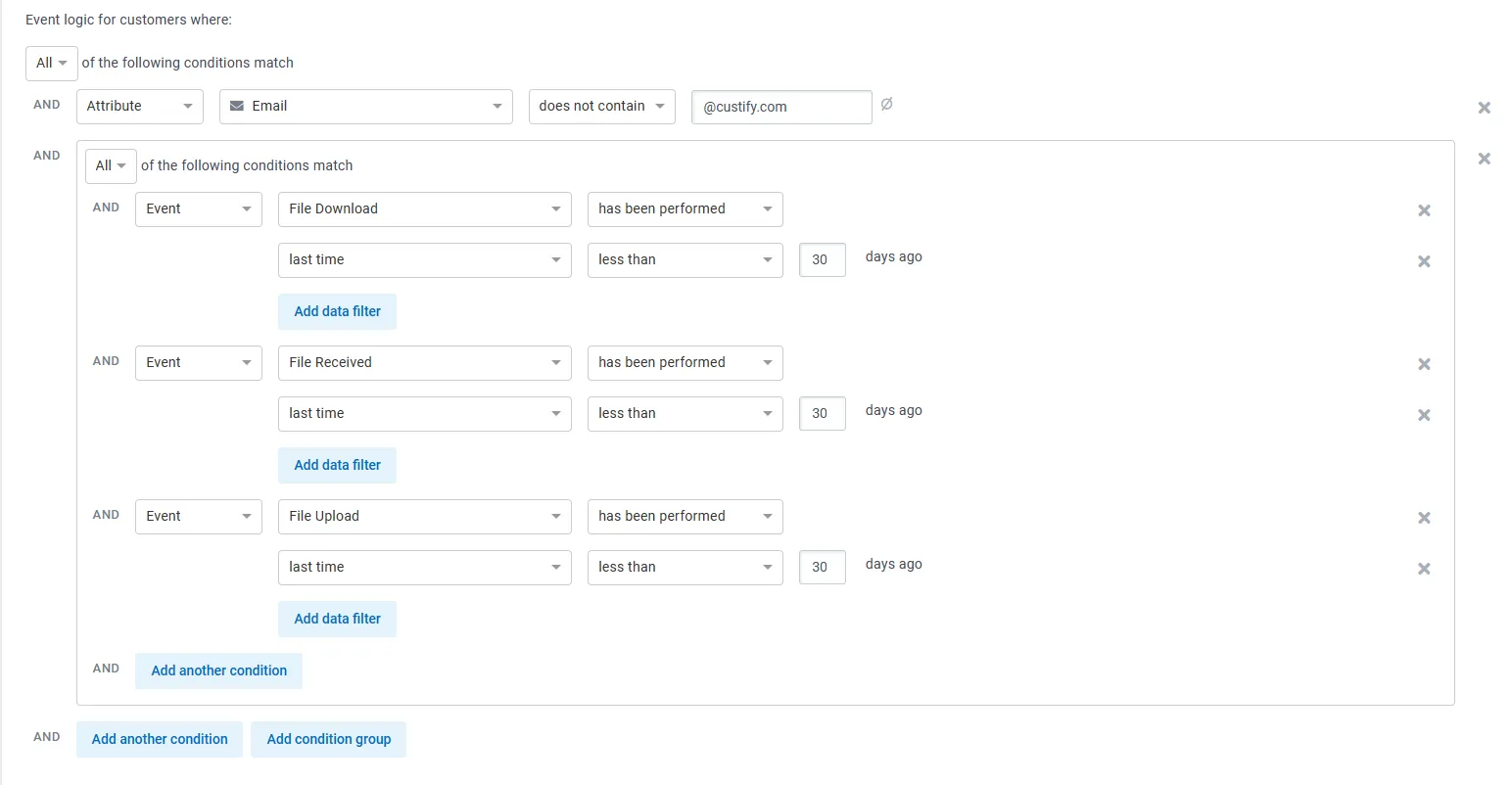The width and height of the screenshot is (1512, 785).
Task: Edit the 30 days field for File Upload
Action: [x=823, y=568]
